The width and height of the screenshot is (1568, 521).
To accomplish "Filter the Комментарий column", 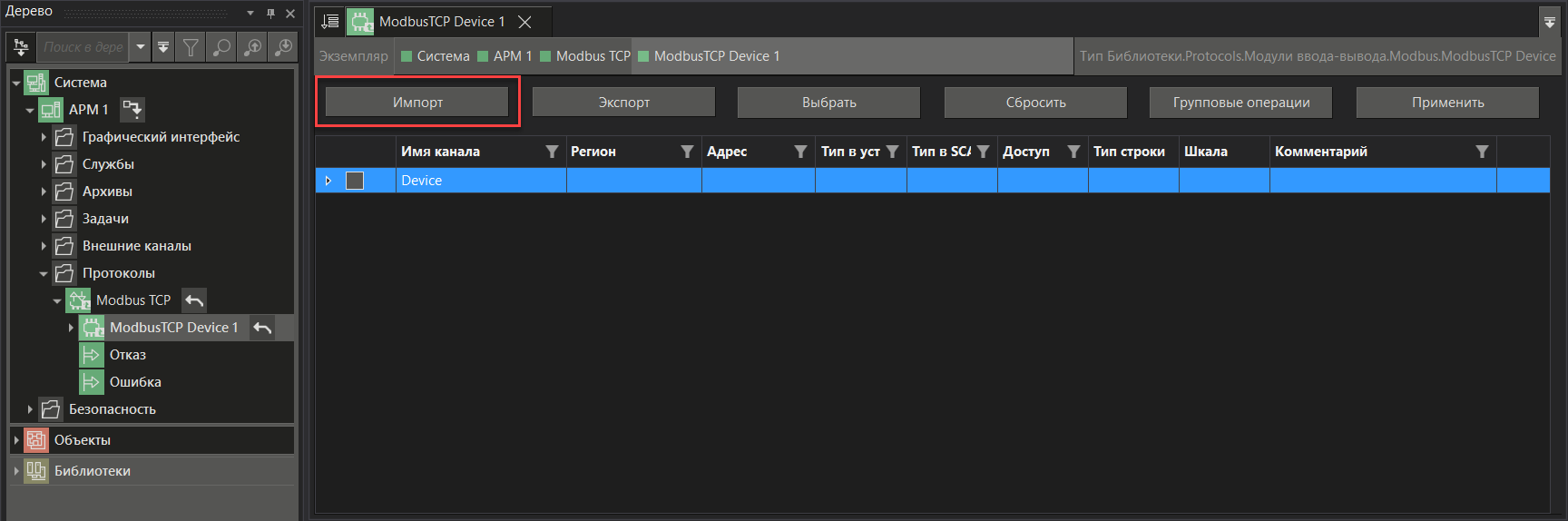I will tap(1482, 152).
